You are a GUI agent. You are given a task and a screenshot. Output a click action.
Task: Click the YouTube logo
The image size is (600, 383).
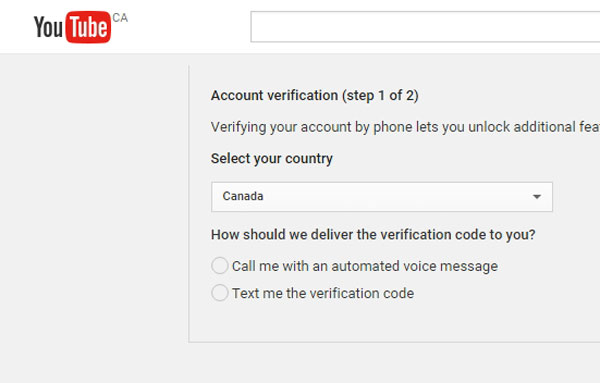[x=73, y=27]
